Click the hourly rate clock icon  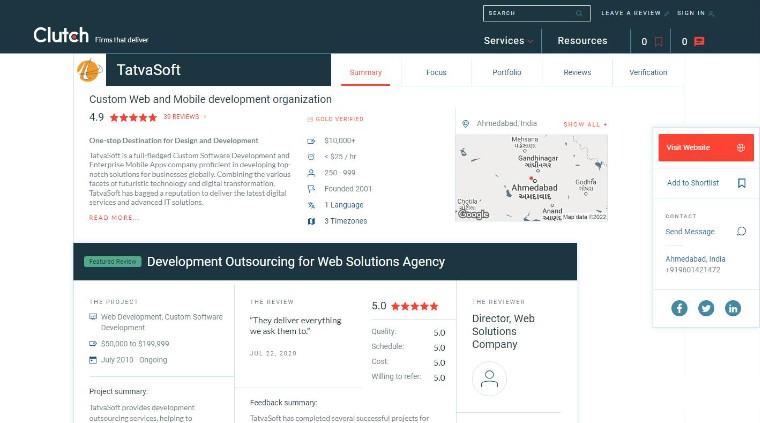point(311,157)
